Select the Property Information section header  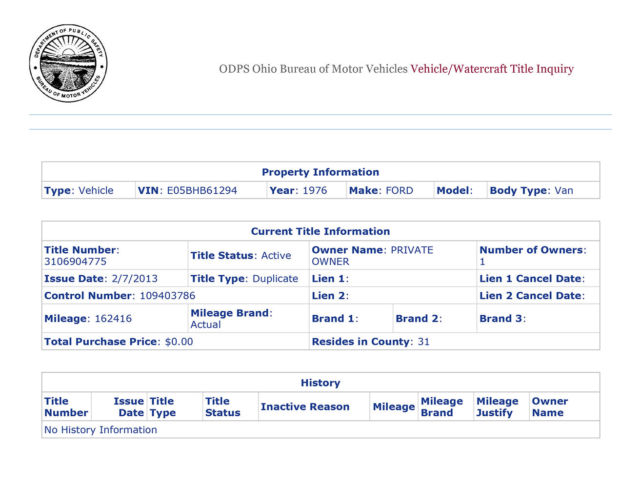(x=320, y=172)
